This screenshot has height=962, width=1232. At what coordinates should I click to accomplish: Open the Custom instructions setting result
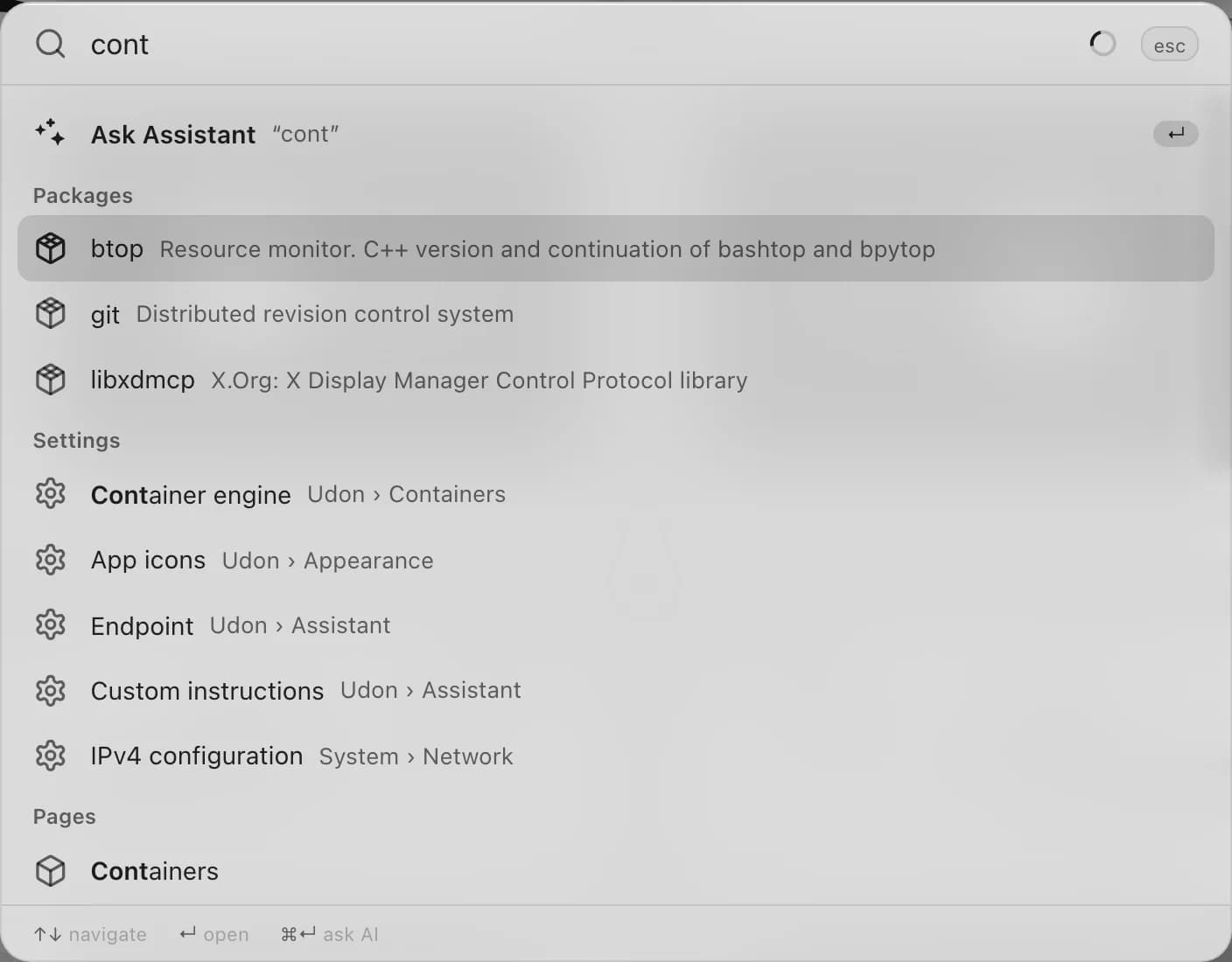(x=616, y=691)
